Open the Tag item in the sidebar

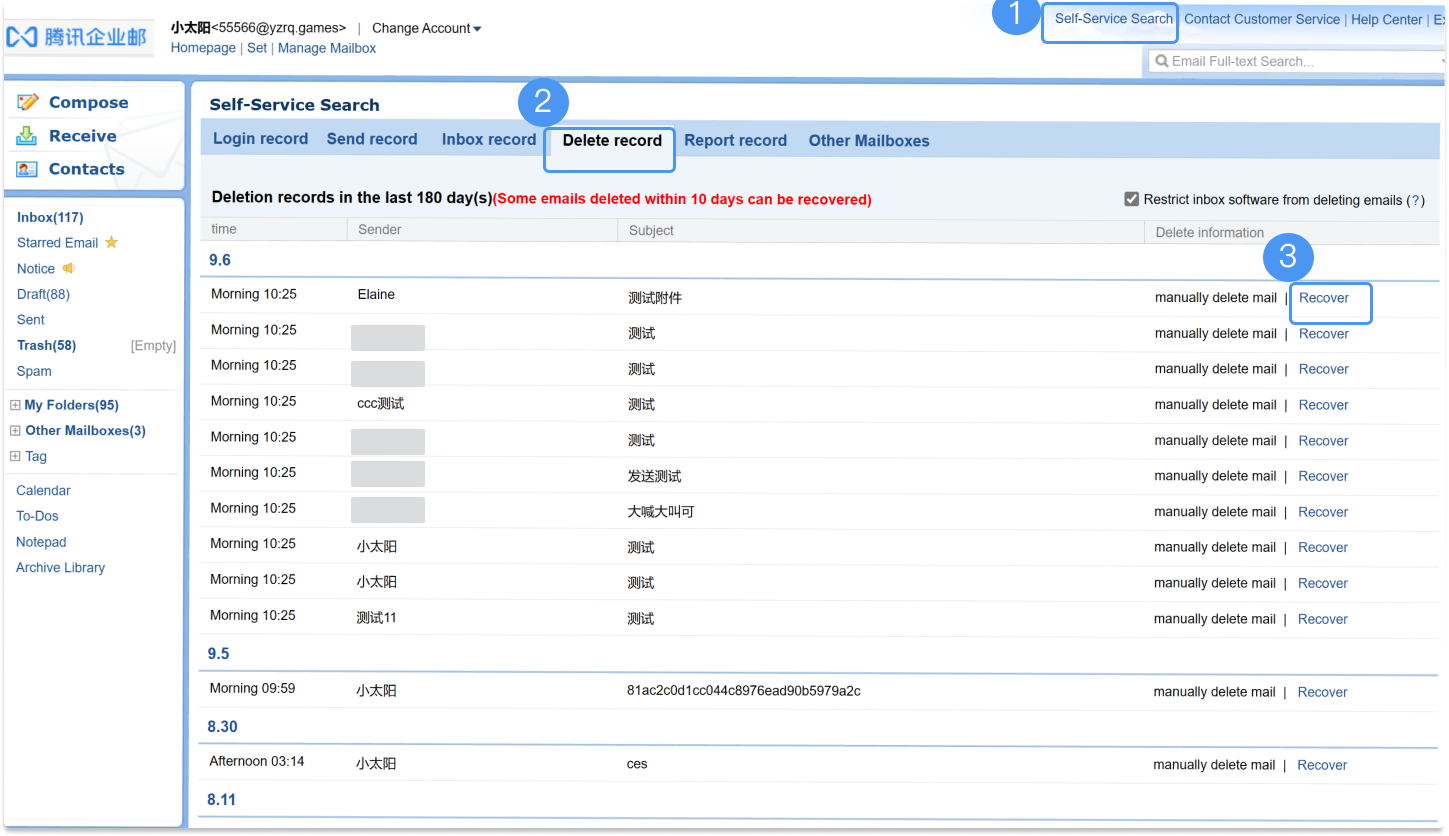(36, 456)
